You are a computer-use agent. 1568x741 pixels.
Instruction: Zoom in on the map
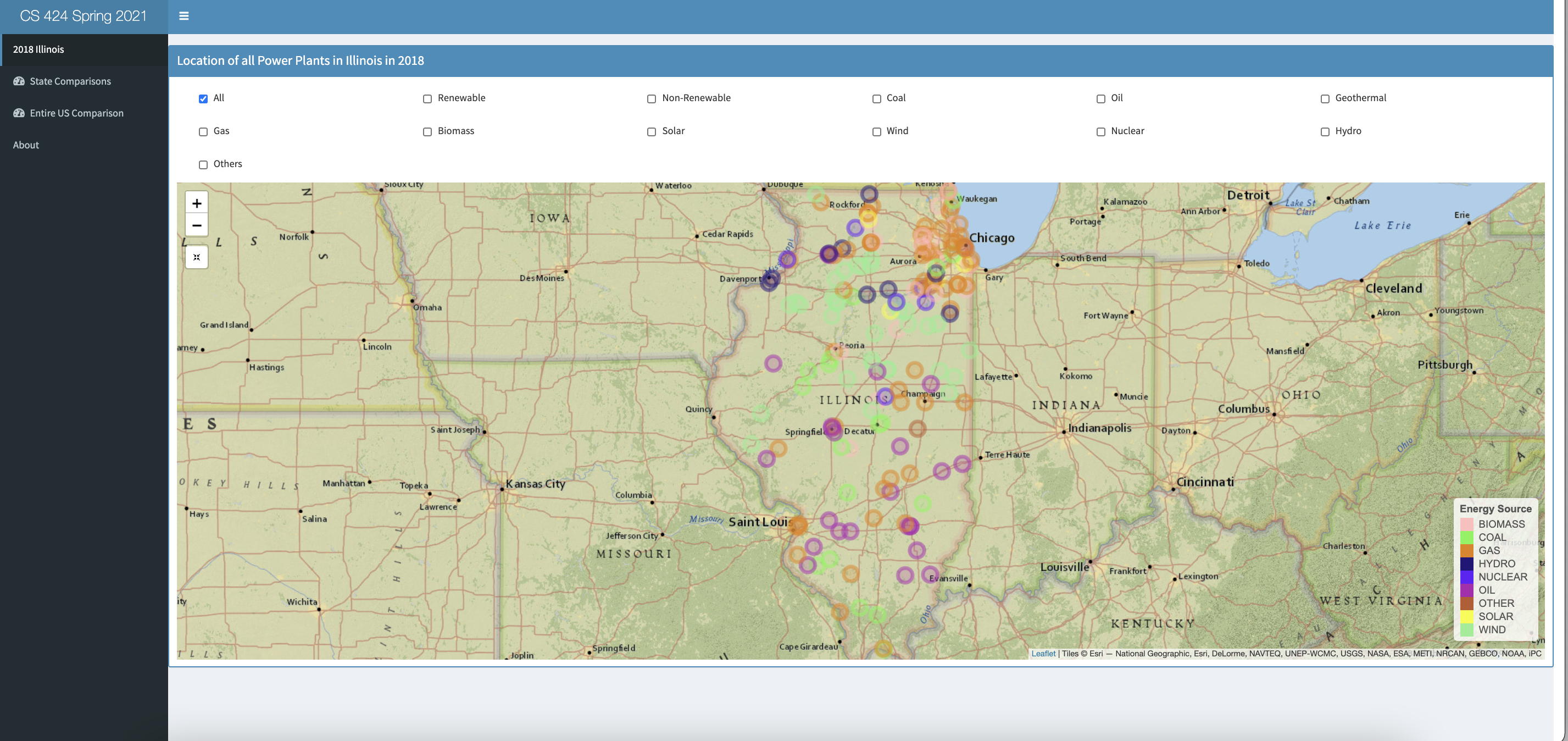point(197,203)
